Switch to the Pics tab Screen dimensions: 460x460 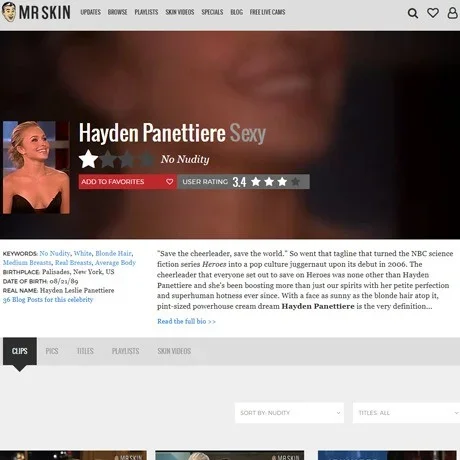[52, 351]
